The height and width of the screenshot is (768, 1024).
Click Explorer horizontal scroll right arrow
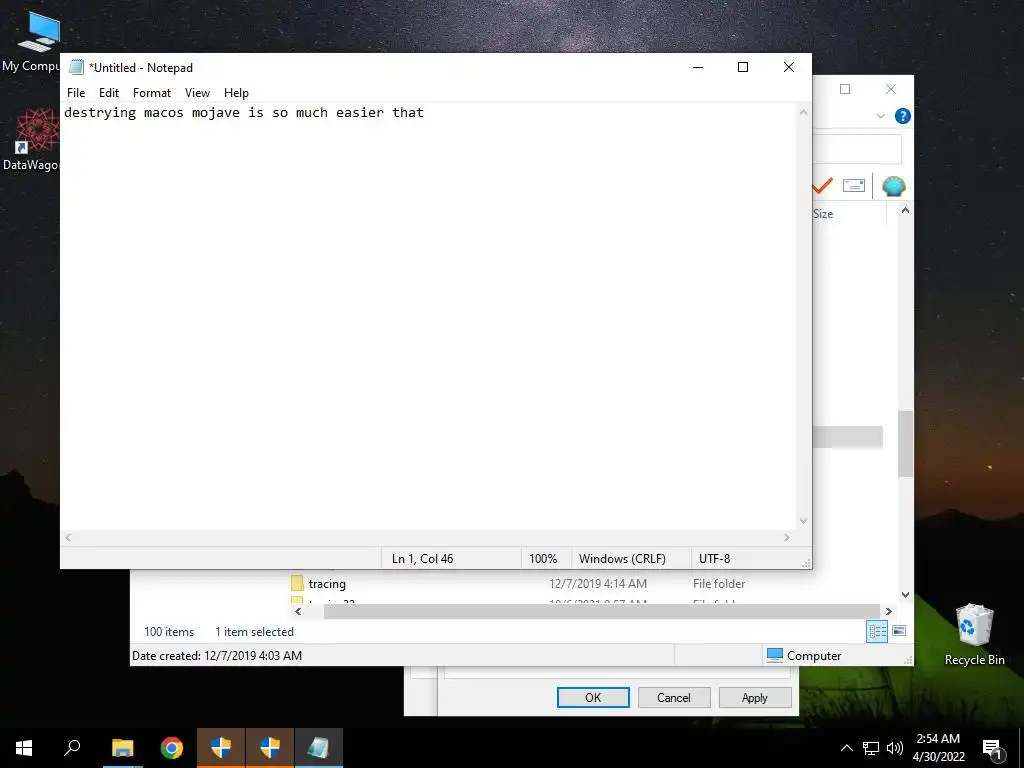[x=888, y=611]
